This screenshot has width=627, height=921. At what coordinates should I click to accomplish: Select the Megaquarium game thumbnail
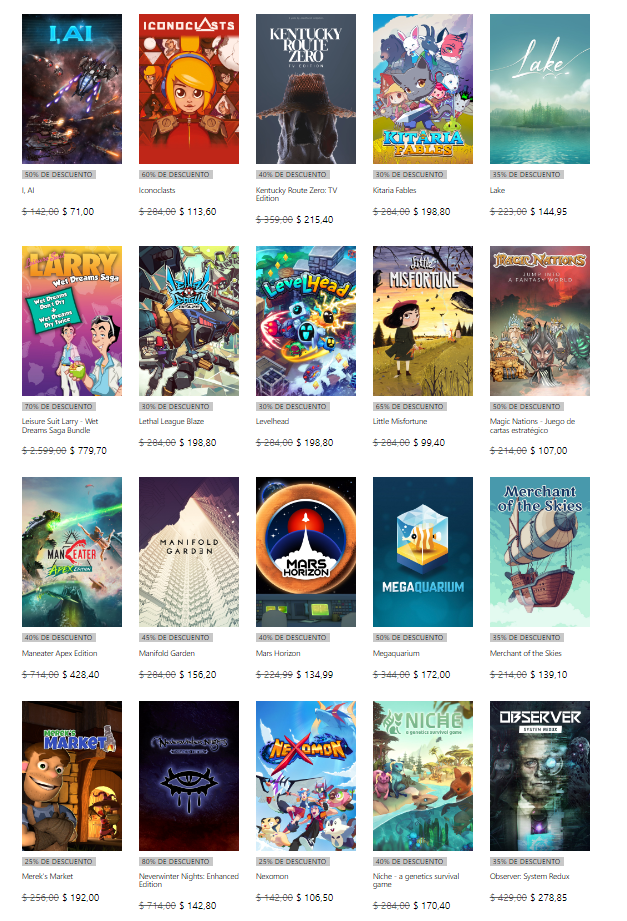click(423, 552)
